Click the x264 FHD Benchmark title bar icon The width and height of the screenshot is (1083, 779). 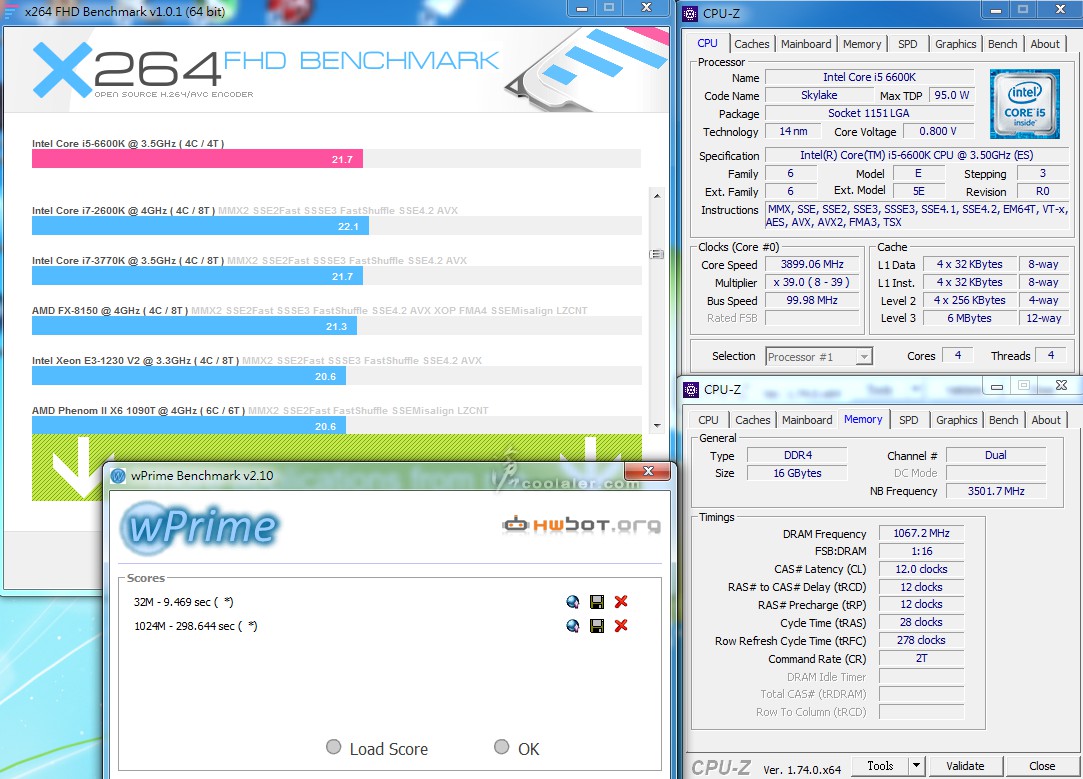click(10, 11)
